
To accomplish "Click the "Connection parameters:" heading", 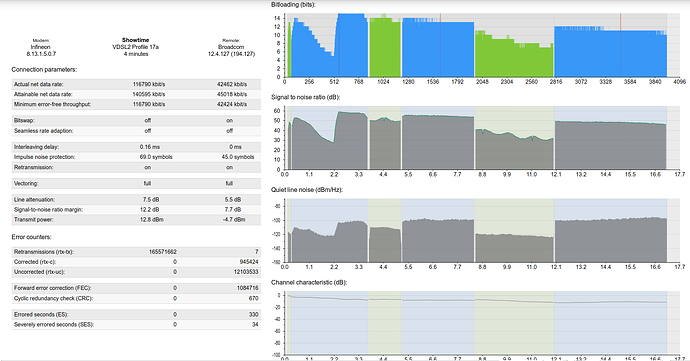I will coord(44,70).
